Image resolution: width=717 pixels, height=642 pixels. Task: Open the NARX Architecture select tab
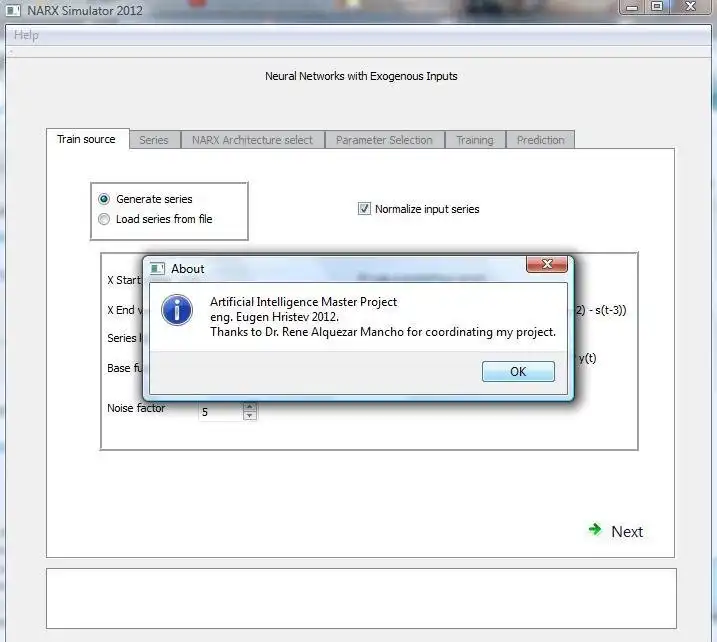[252, 140]
